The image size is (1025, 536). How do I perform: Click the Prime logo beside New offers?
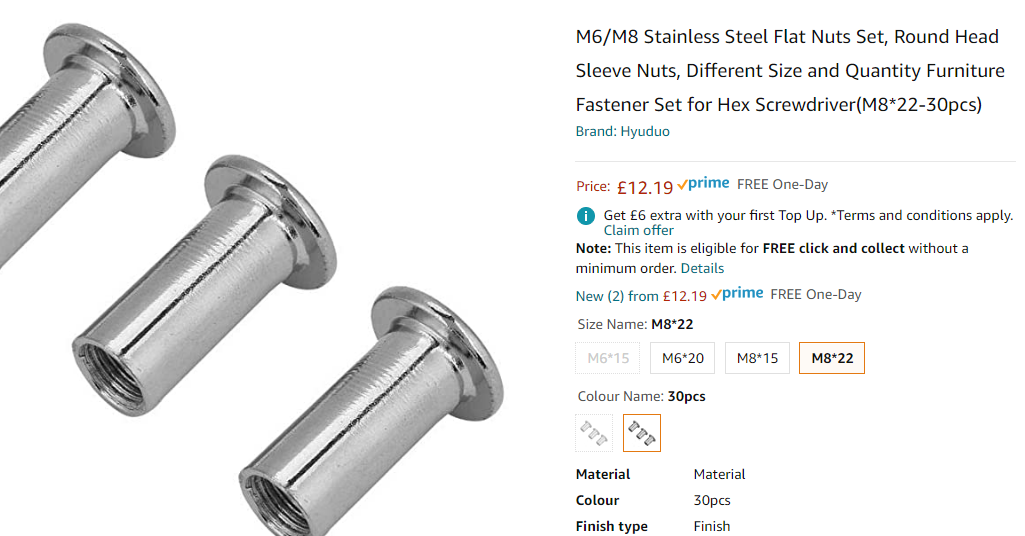(x=737, y=294)
